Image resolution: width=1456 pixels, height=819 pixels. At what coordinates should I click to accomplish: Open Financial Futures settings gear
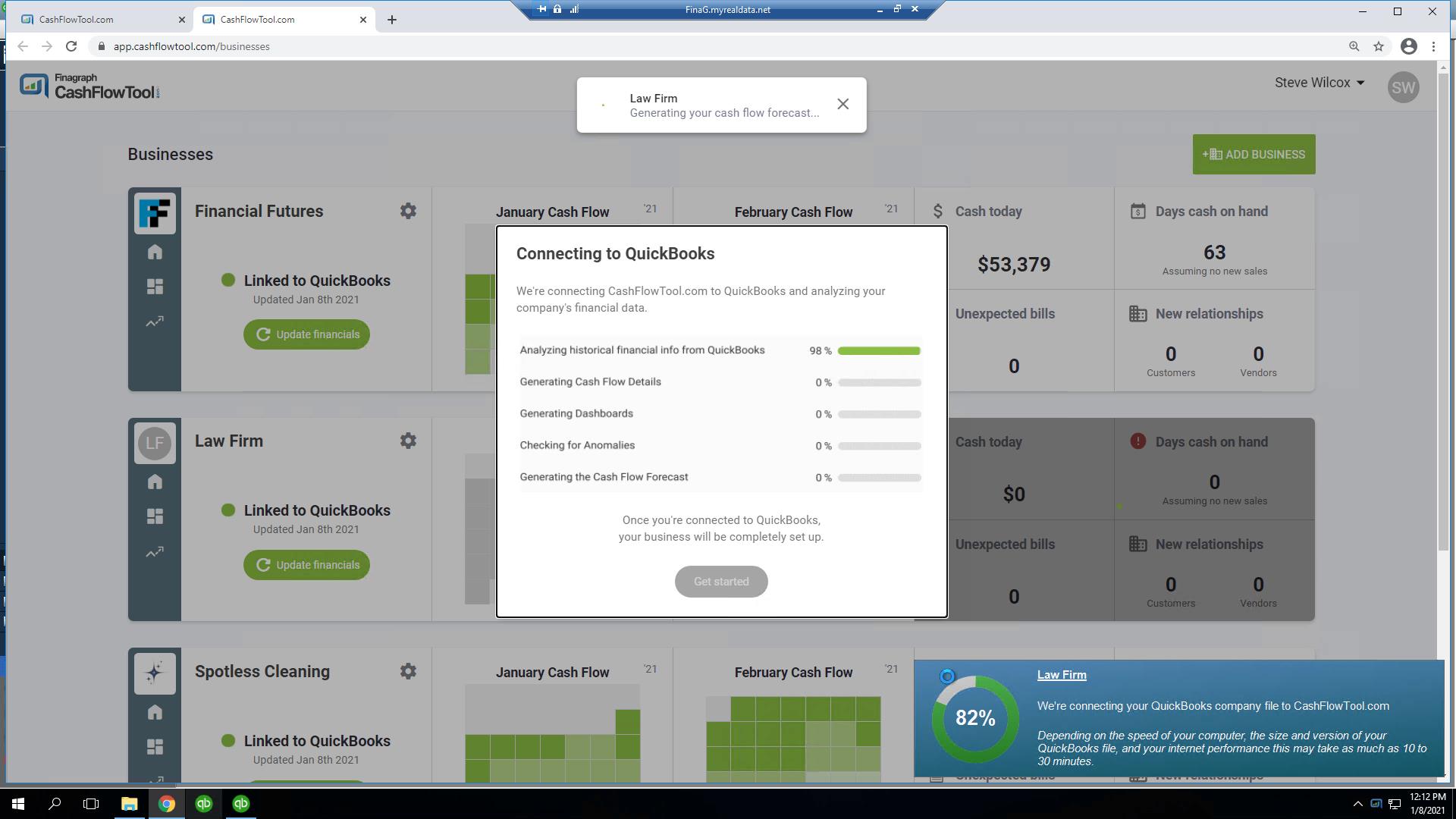[x=408, y=211]
